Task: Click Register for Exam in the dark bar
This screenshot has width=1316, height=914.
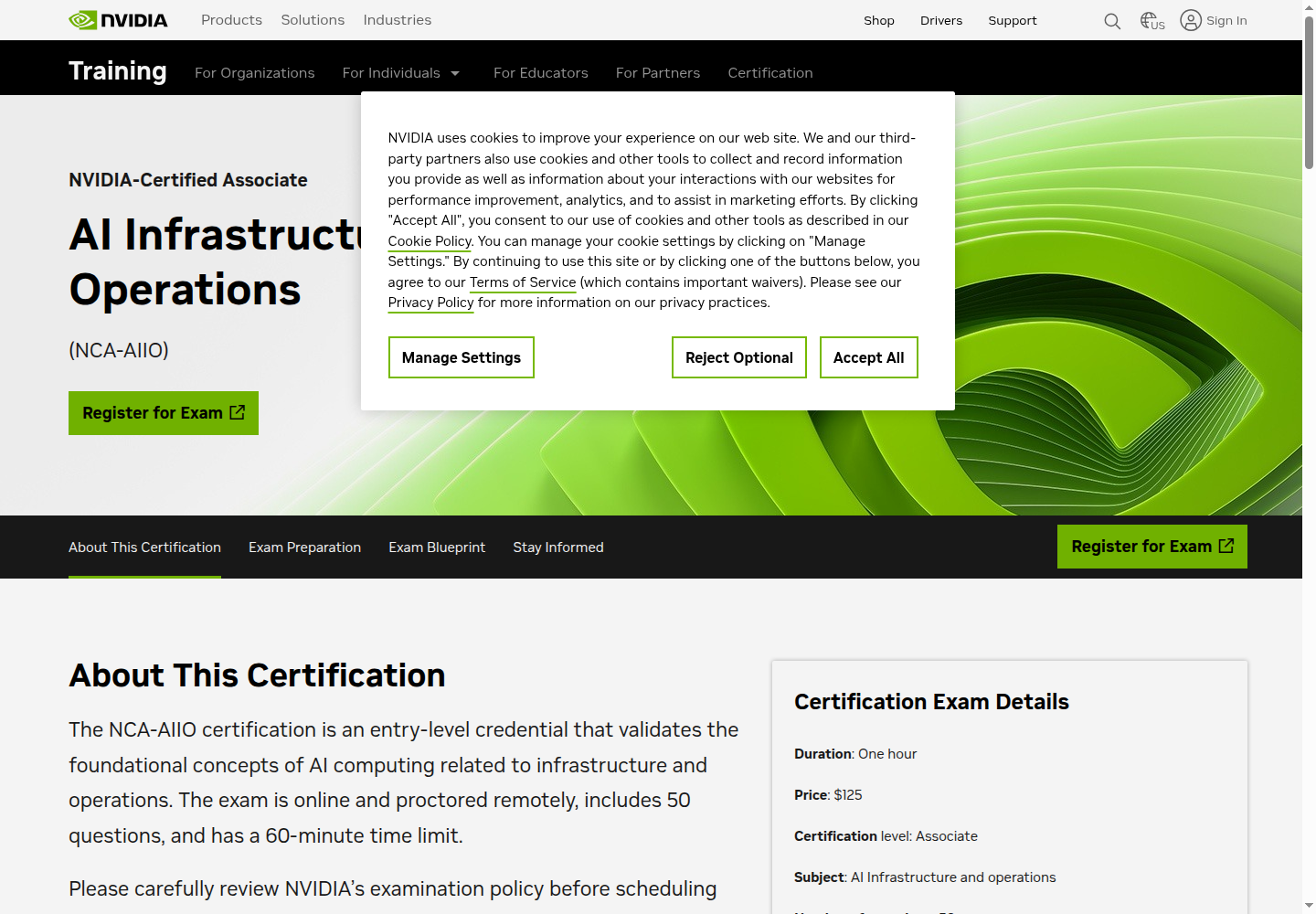Action: (x=1152, y=547)
